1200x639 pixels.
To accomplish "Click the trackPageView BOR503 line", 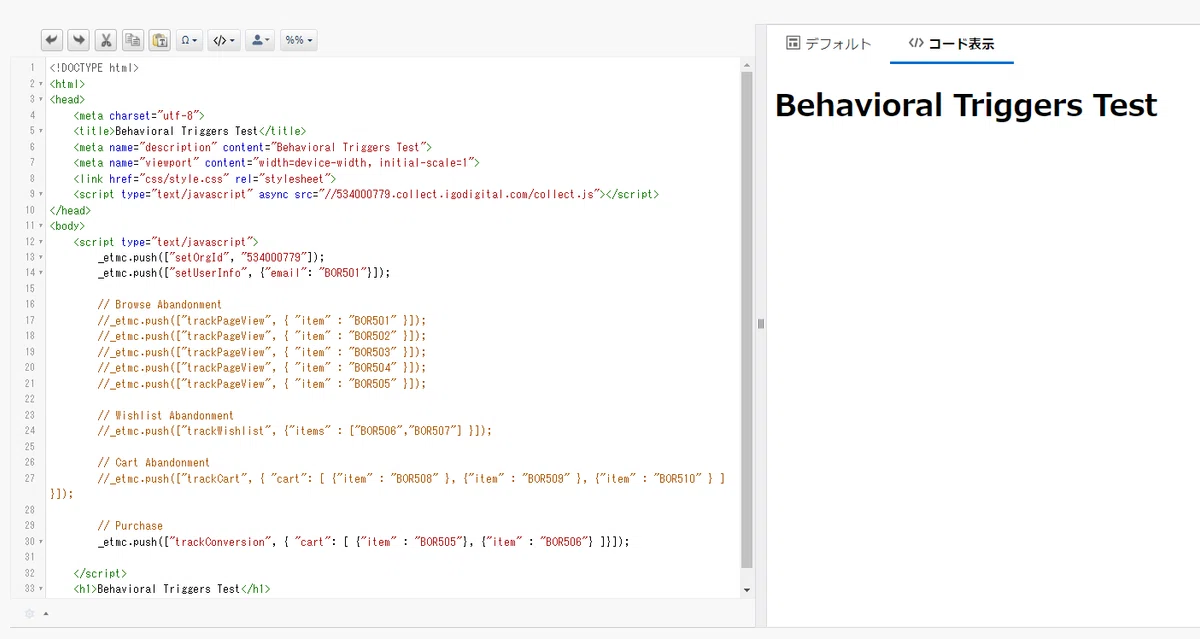I will 261,352.
